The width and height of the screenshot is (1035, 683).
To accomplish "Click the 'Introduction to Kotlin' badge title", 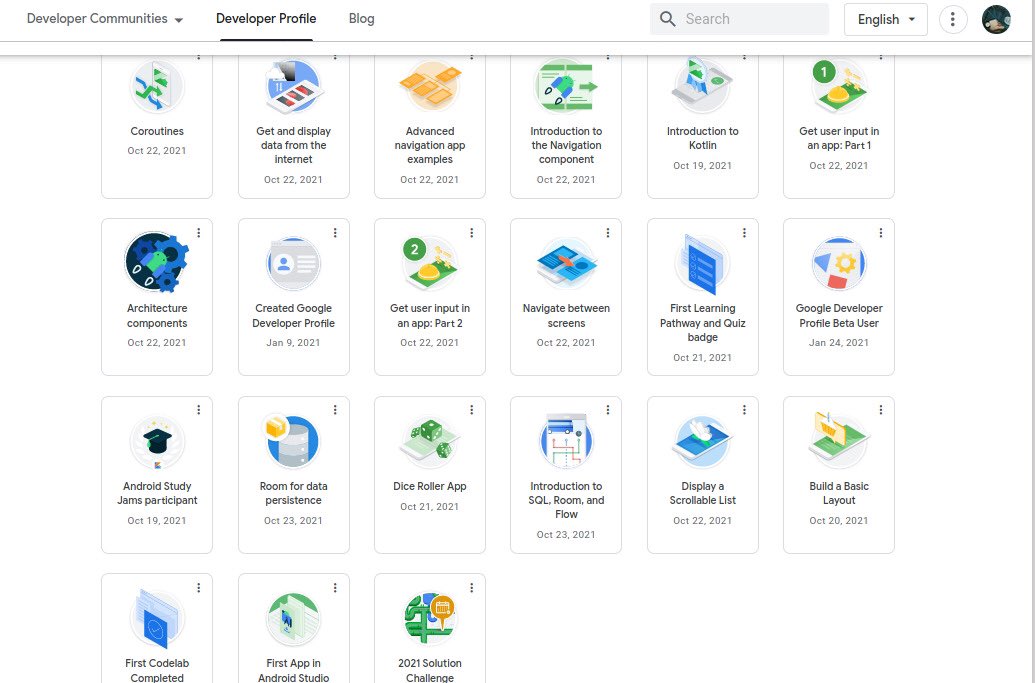I will (x=702, y=138).
